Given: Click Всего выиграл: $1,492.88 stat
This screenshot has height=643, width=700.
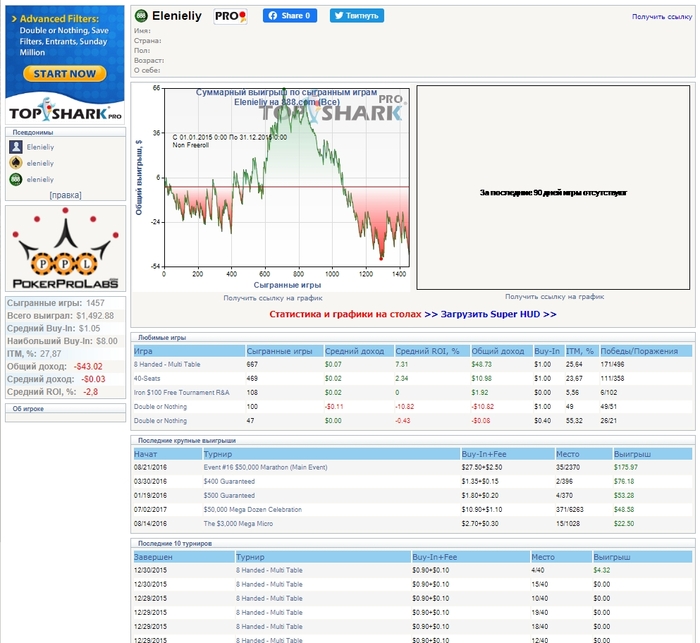Looking at the screenshot, I should coord(65,316).
